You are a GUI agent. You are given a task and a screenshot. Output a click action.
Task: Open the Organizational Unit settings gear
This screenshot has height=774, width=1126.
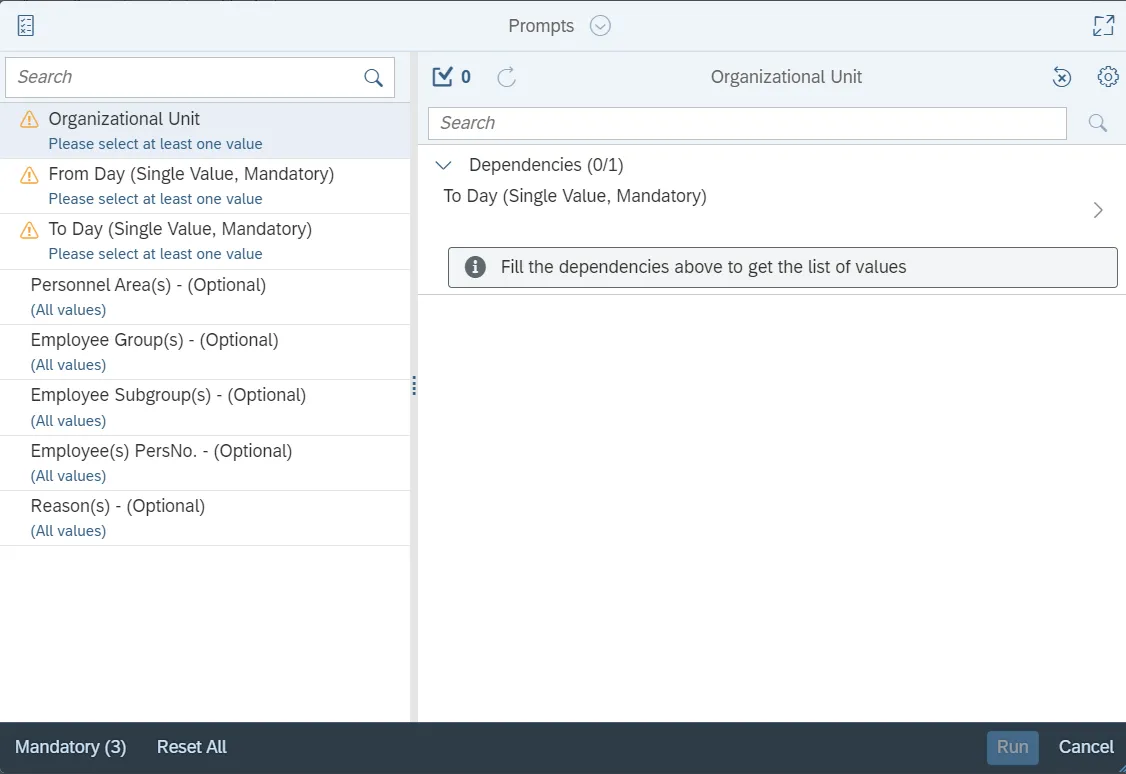point(1107,77)
